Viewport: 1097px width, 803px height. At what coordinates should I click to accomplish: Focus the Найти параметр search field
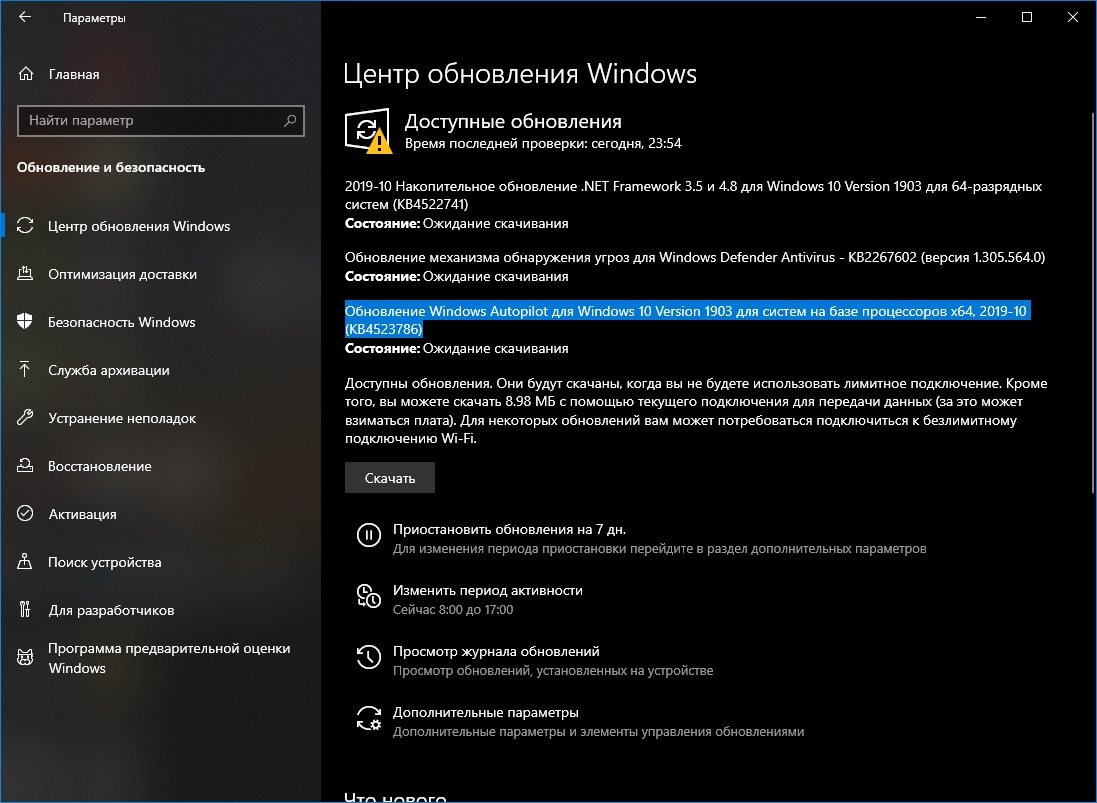(160, 120)
